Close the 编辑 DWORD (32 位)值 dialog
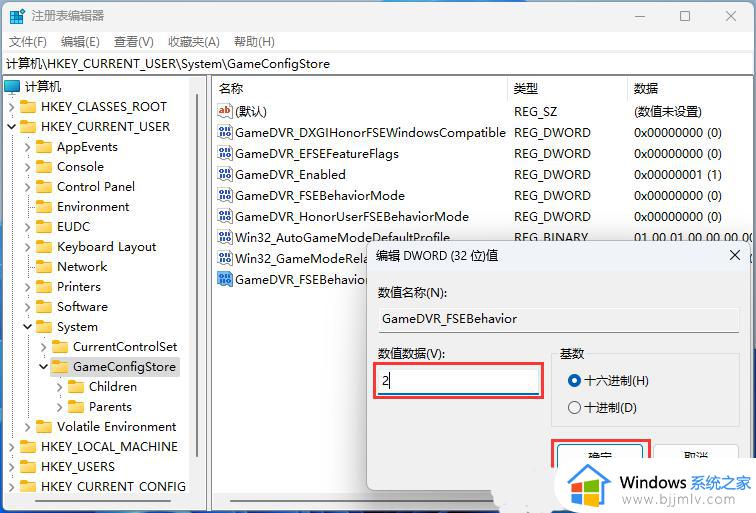Screen dimensions: 756x513 click(x=734, y=255)
